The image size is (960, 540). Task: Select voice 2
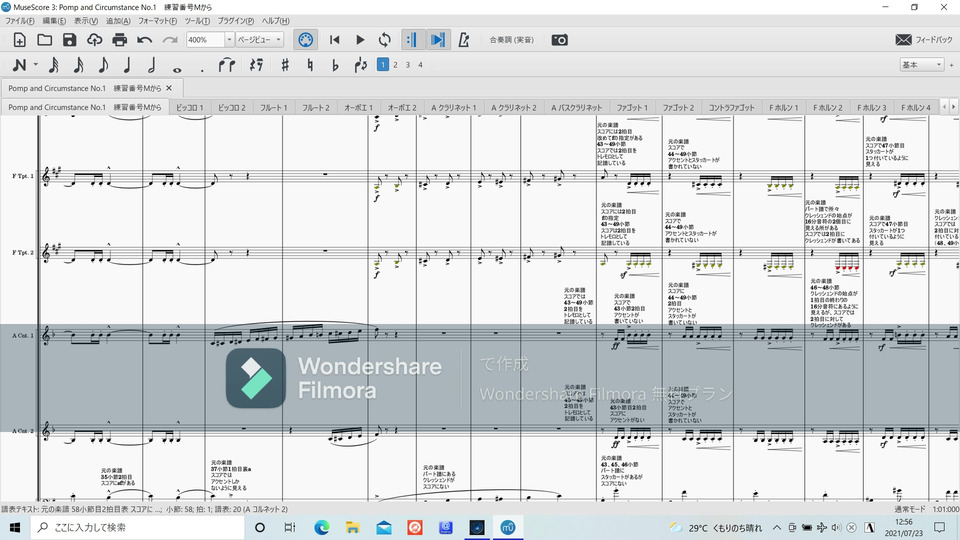click(x=396, y=65)
